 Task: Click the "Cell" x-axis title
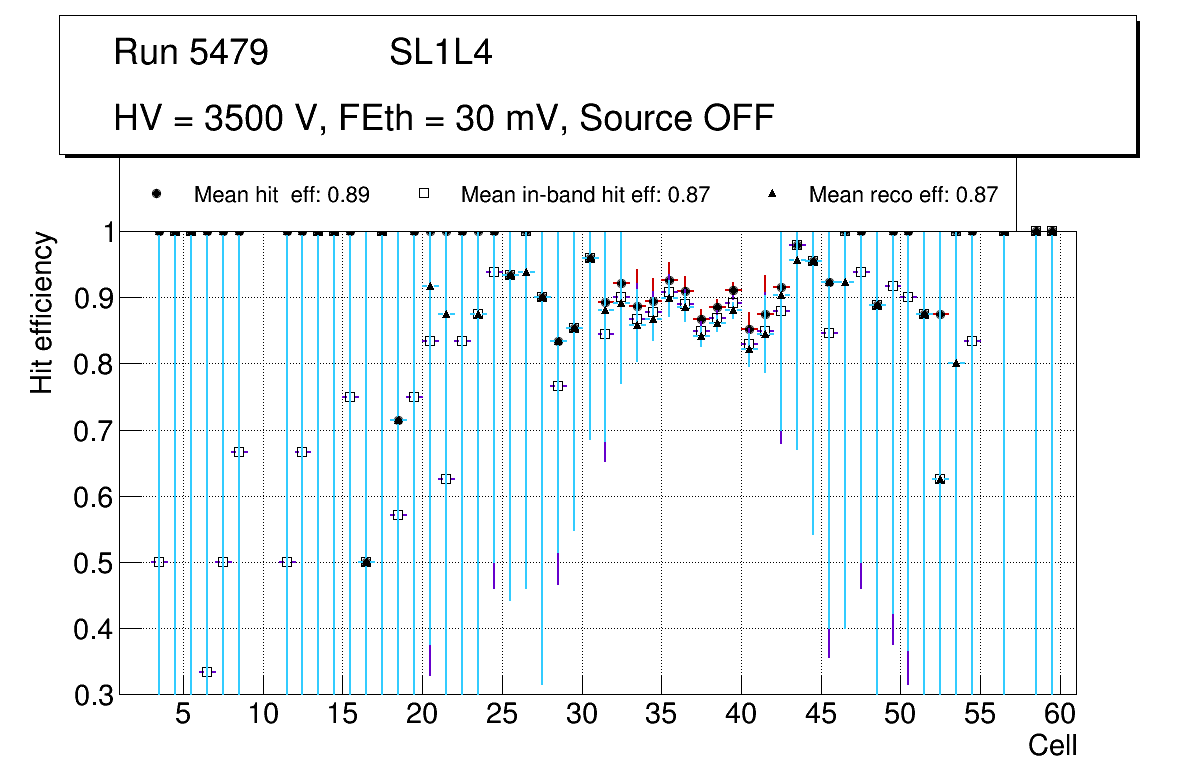(1053, 745)
